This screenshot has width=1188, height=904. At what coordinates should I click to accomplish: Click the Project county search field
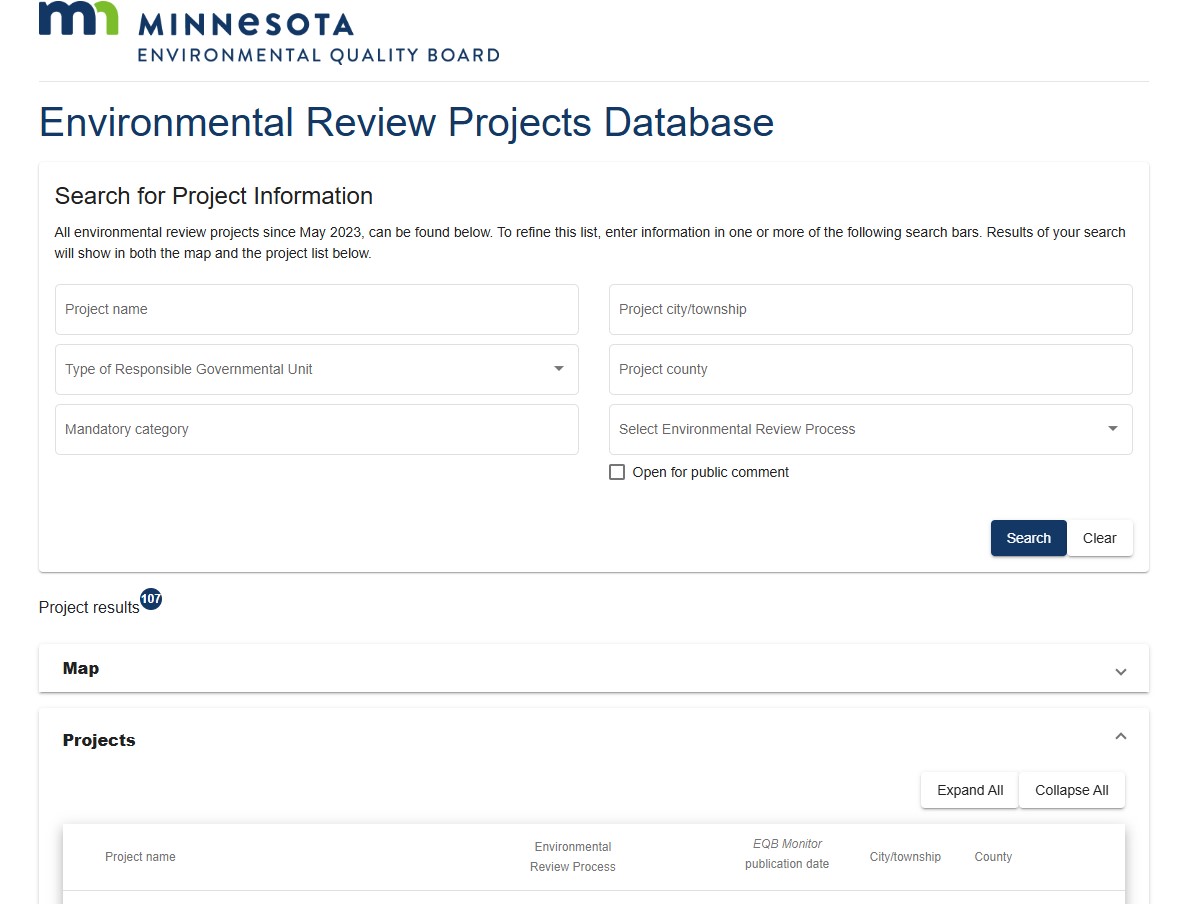(870, 369)
